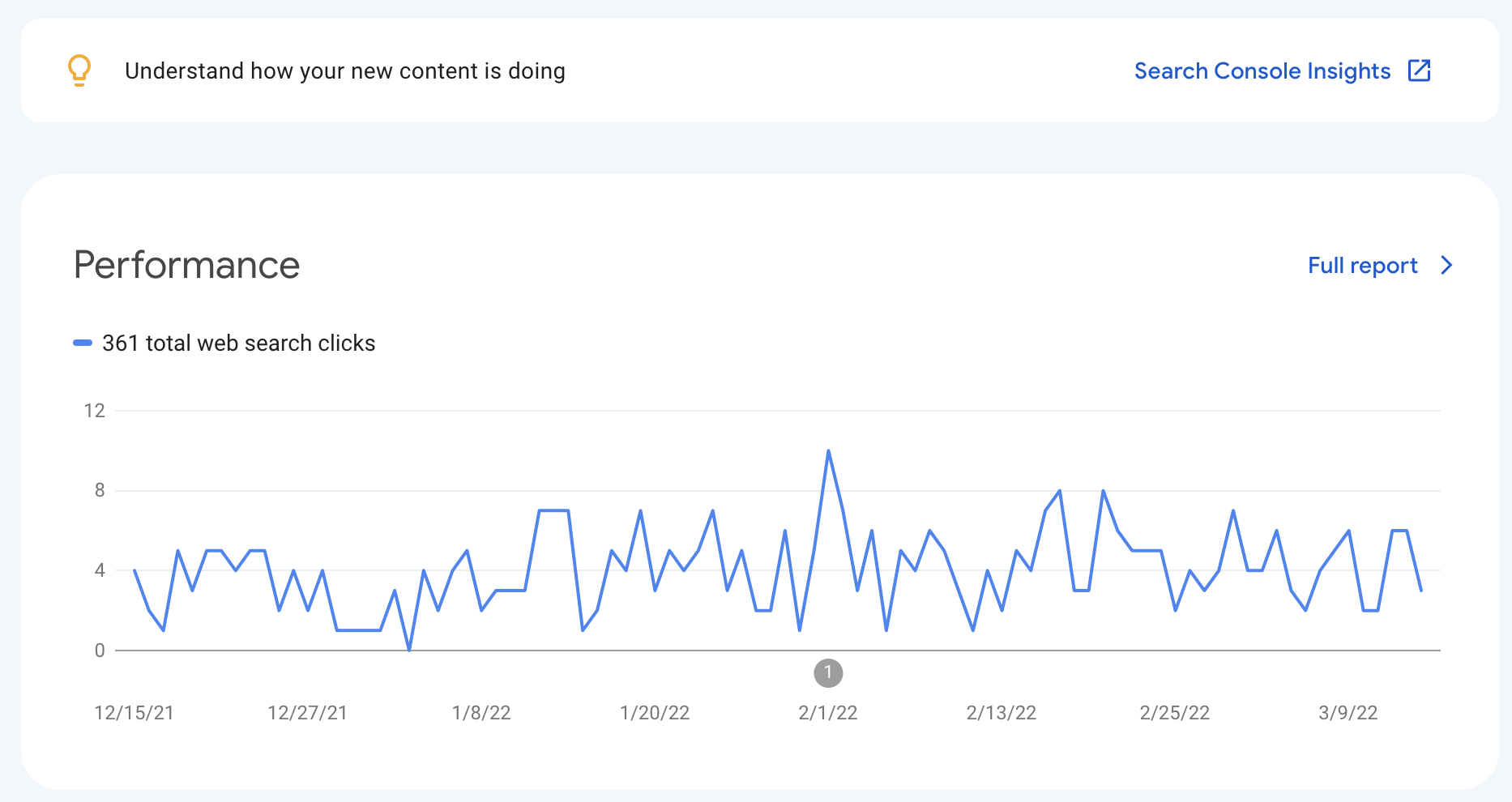
Task: Click the circled 1 annotation under the chart
Action: tap(827, 672)
